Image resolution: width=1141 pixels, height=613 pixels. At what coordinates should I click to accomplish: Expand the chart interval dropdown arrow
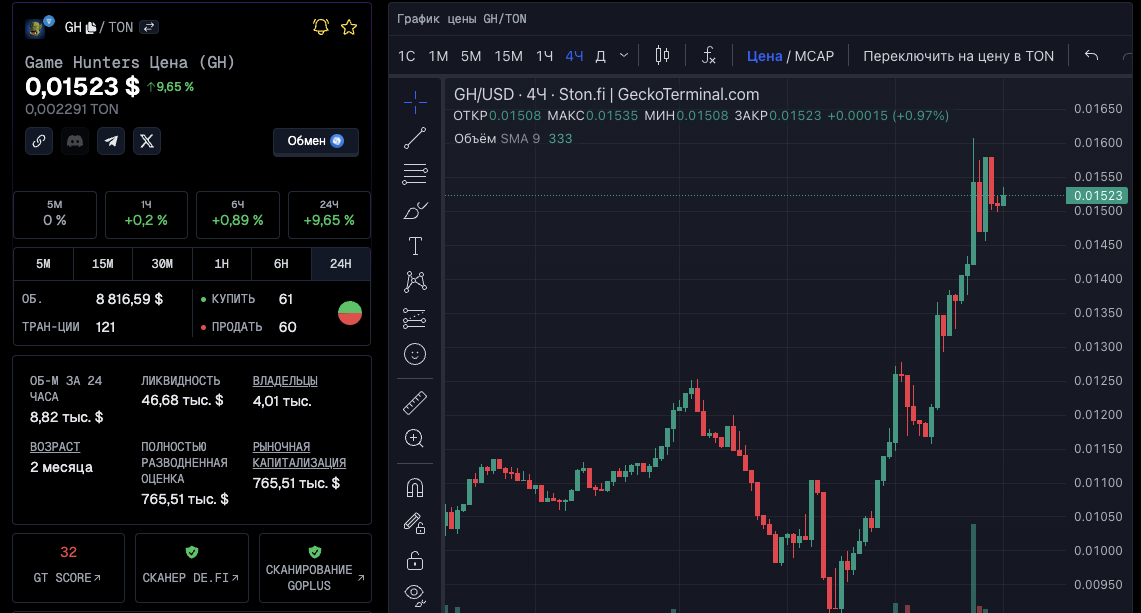pos(624,55)
